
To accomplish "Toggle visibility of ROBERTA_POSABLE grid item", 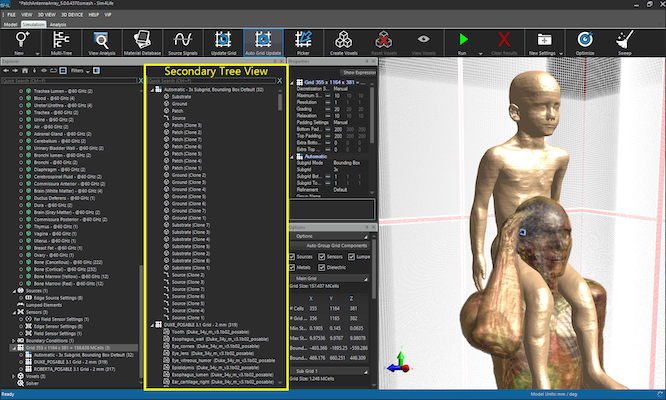I will [21, 369].
